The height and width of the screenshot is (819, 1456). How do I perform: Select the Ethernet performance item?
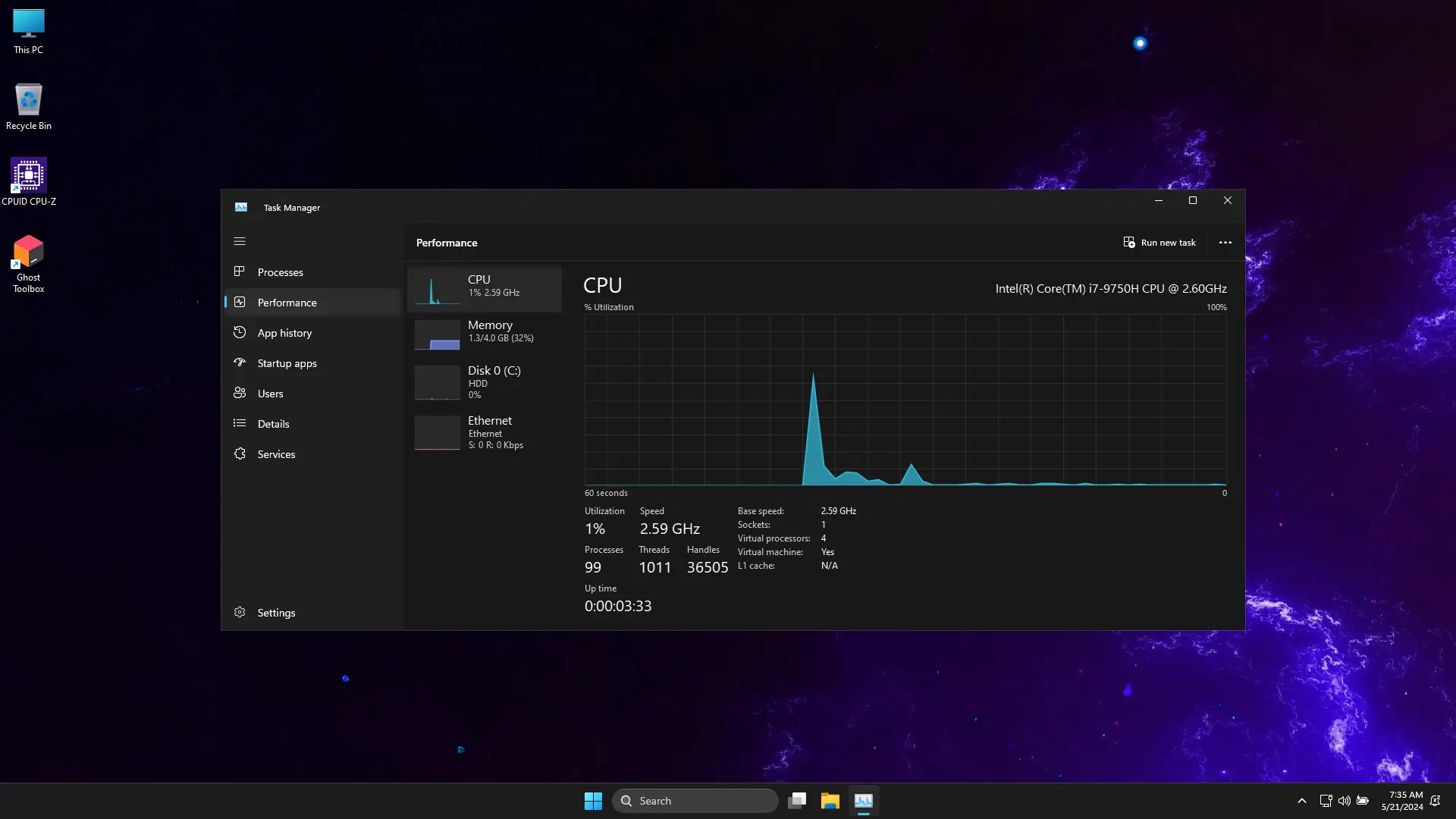click(485, 431)
